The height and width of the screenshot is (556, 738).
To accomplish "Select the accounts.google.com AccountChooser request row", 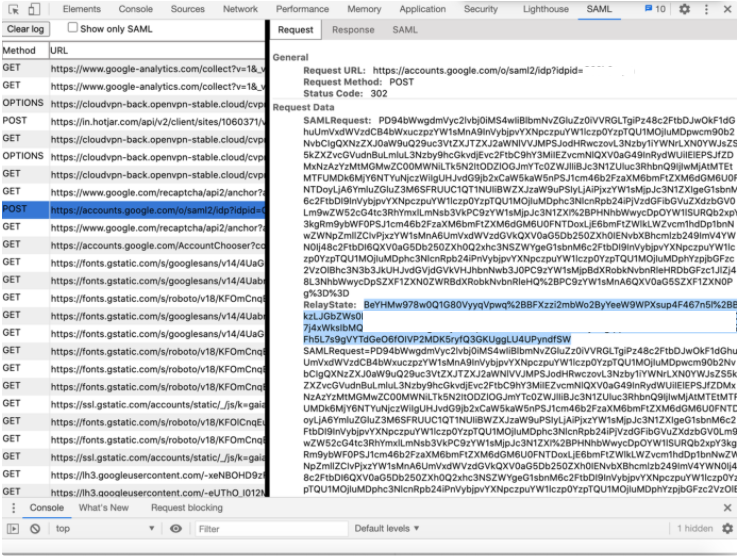I will coord(134,245).
